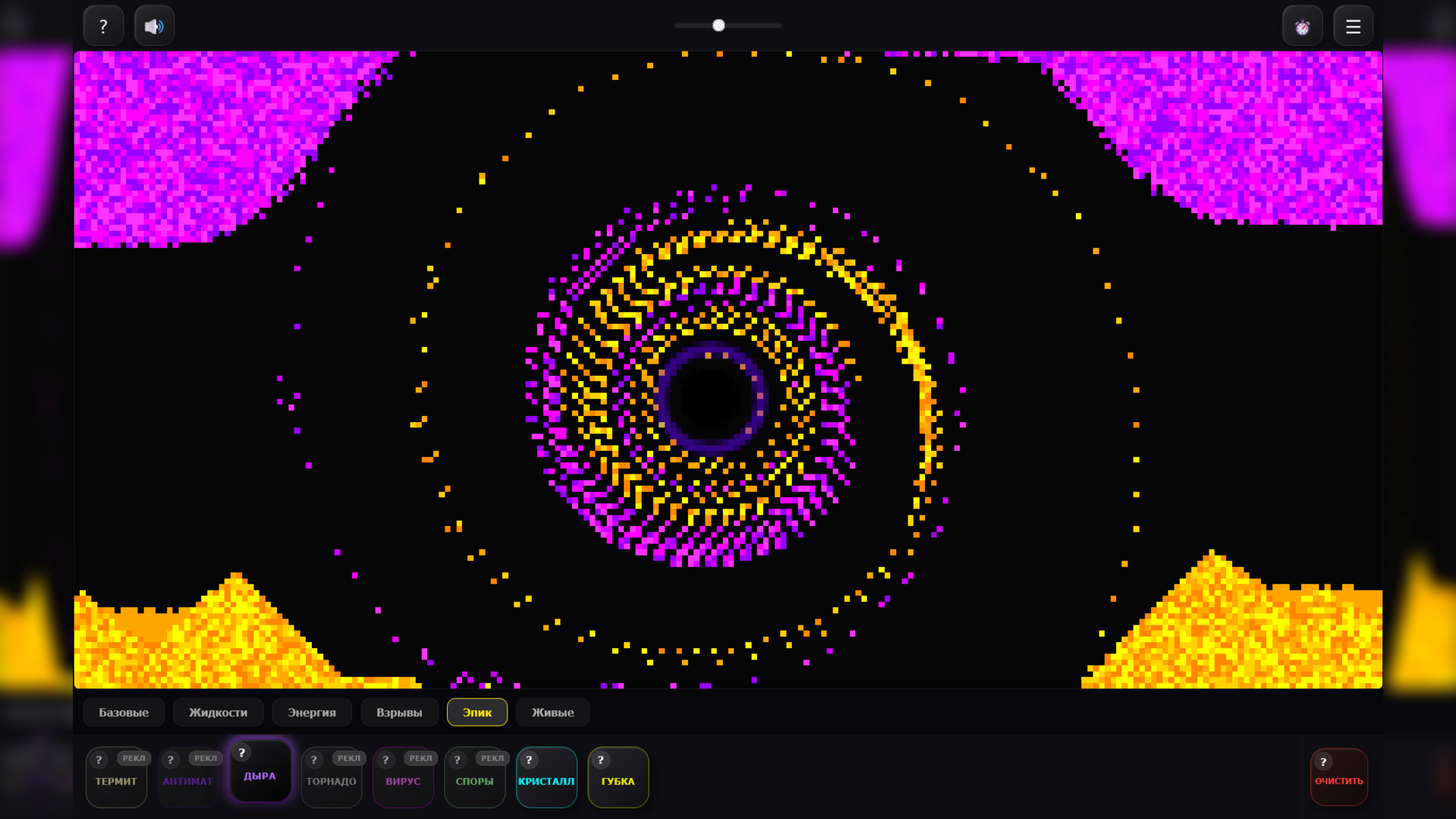Open the Живые category
The width and height of the screenshot is (1456, 819).
click(x=552, y=712)
